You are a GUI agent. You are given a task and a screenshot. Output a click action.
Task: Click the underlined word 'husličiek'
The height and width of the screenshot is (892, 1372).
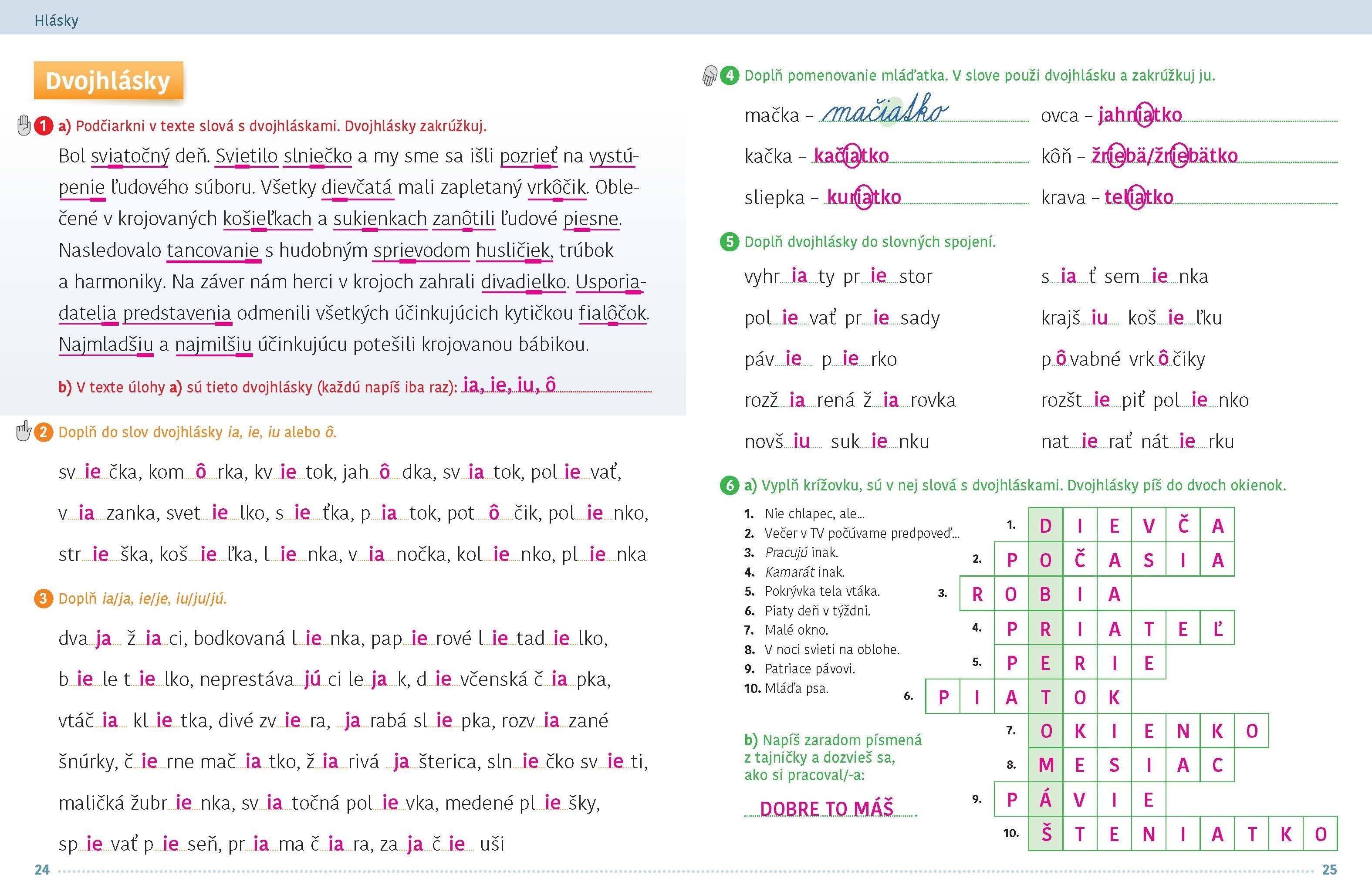coord(513,250)
